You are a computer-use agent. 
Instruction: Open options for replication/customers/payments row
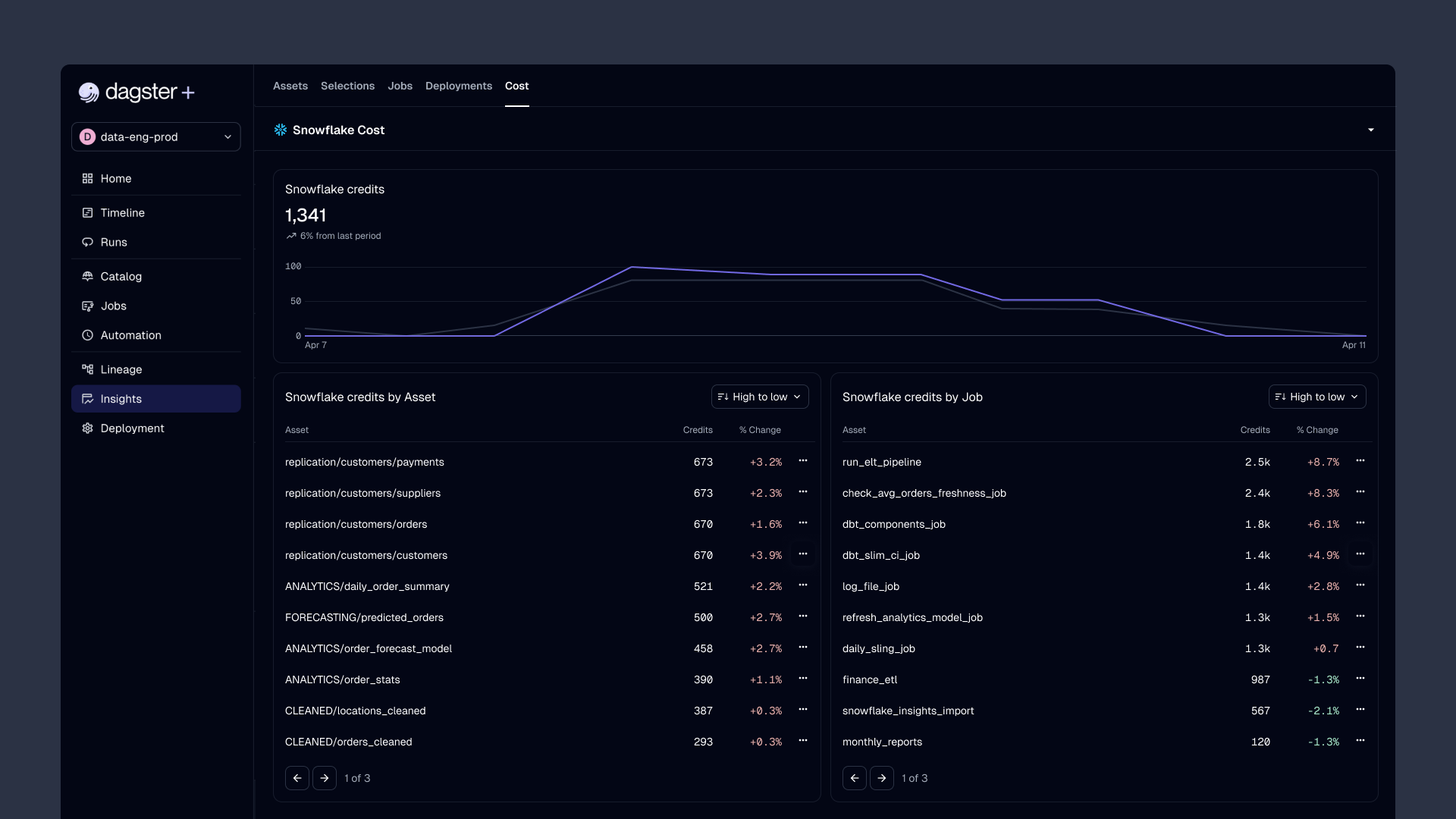pos(803,460)
